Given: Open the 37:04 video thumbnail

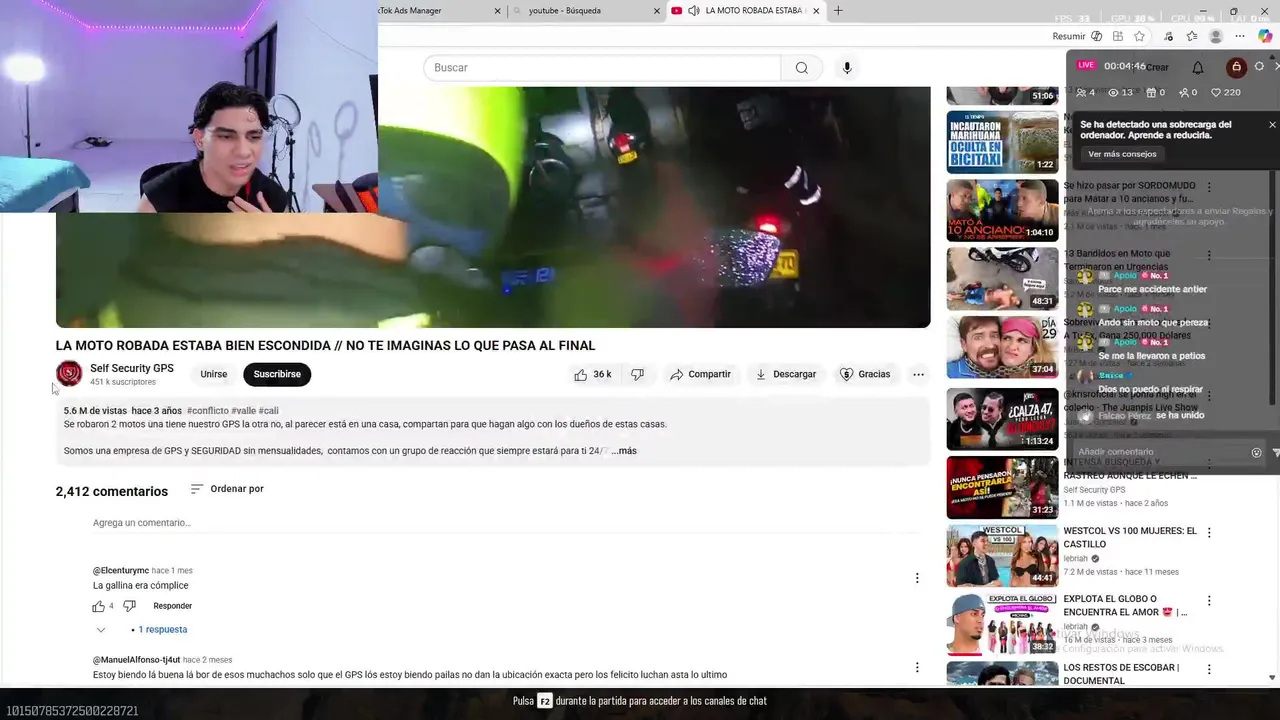Looking at the screenshot, I should [1002, 346].
